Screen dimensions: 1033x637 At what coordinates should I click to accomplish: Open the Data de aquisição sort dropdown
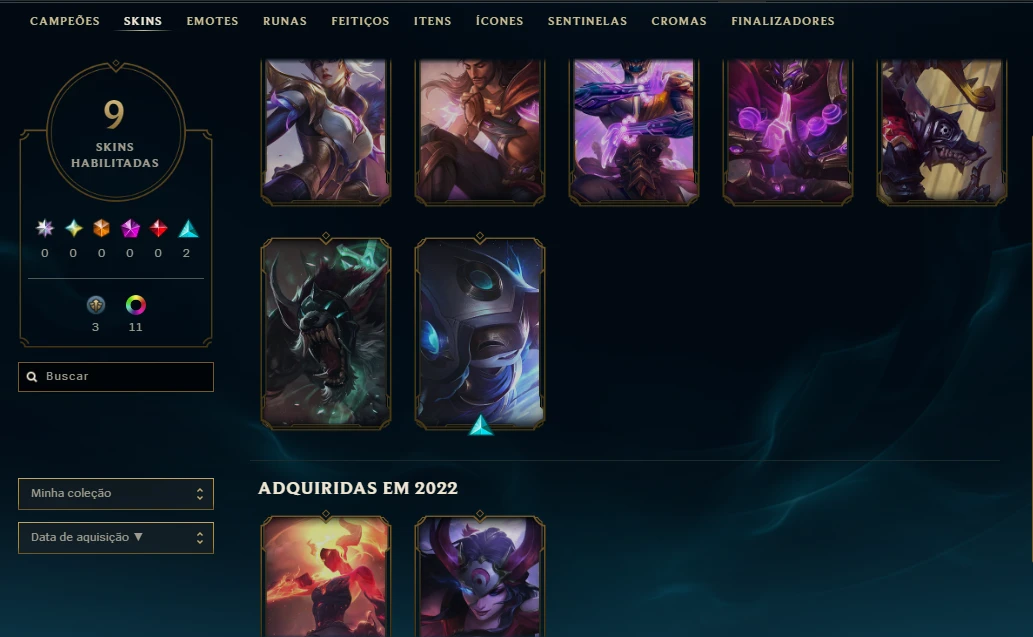pos(116,538)
